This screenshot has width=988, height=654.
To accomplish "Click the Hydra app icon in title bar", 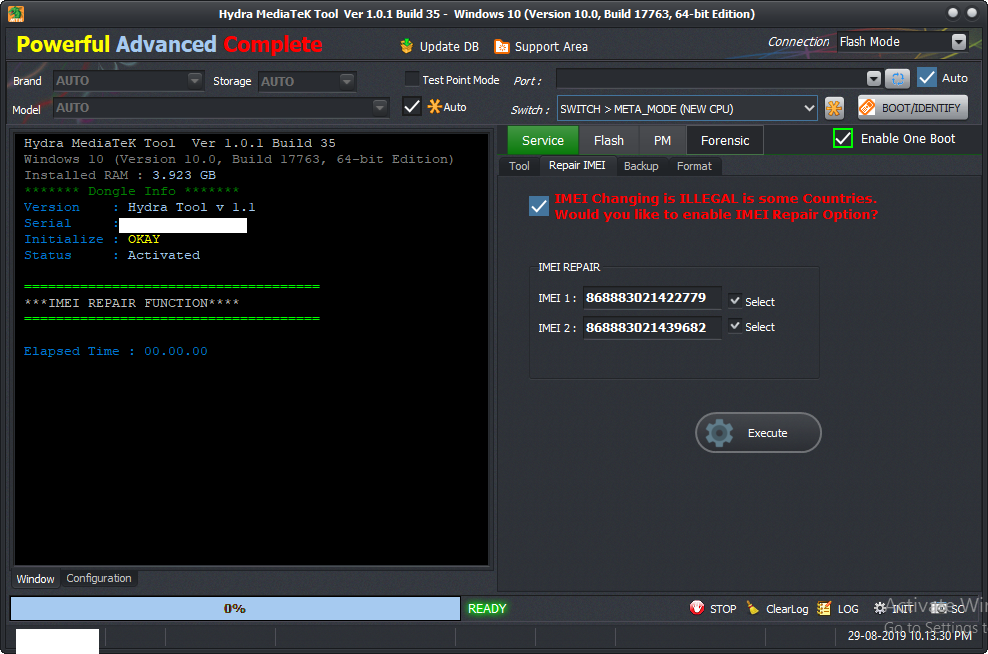I will (x=16, y=14).
